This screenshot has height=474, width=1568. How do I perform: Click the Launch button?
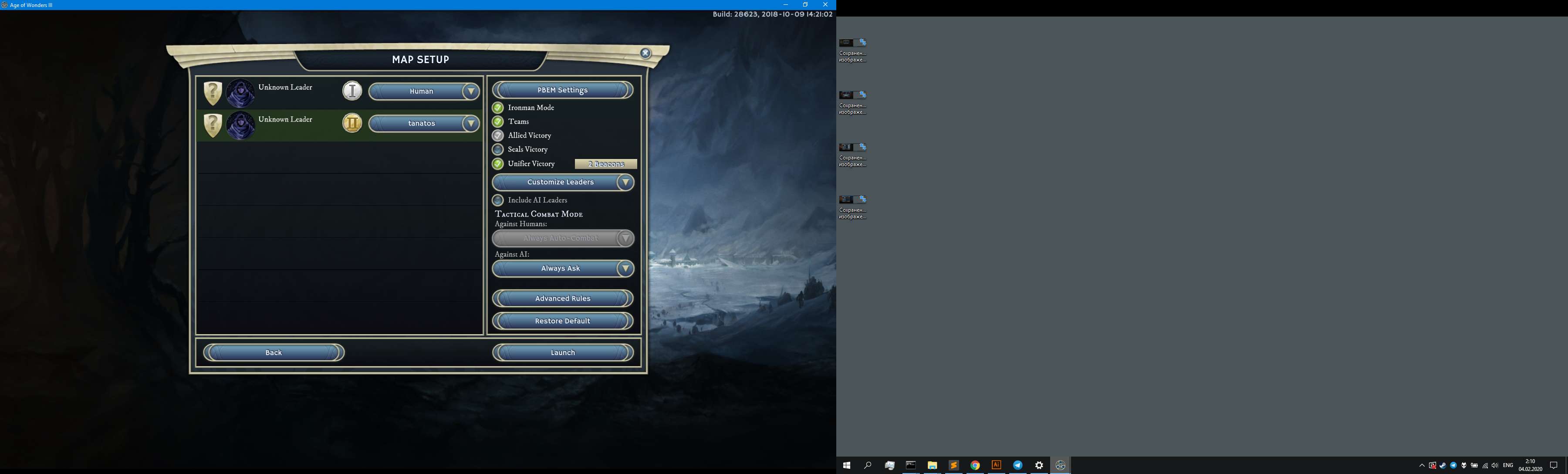[x=562, y=352]
